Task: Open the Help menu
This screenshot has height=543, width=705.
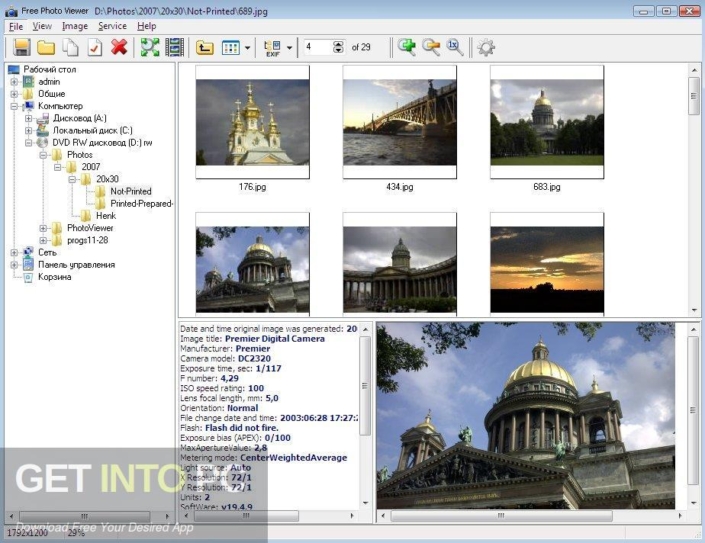Action: pos(147,26)
